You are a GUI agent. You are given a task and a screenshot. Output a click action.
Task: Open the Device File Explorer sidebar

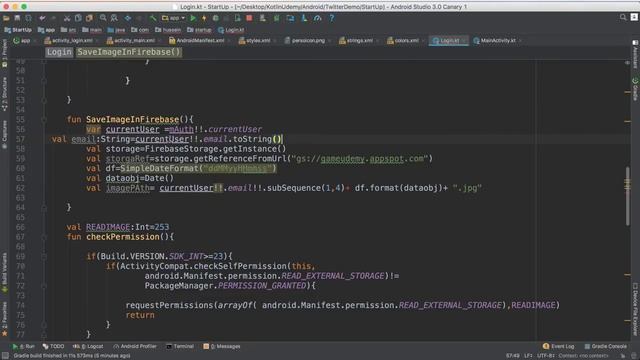[x=635, y=309]
